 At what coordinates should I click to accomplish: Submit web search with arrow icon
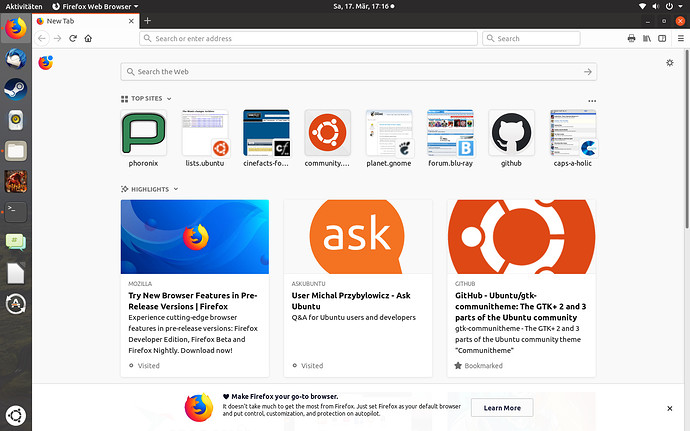(588, 72)
